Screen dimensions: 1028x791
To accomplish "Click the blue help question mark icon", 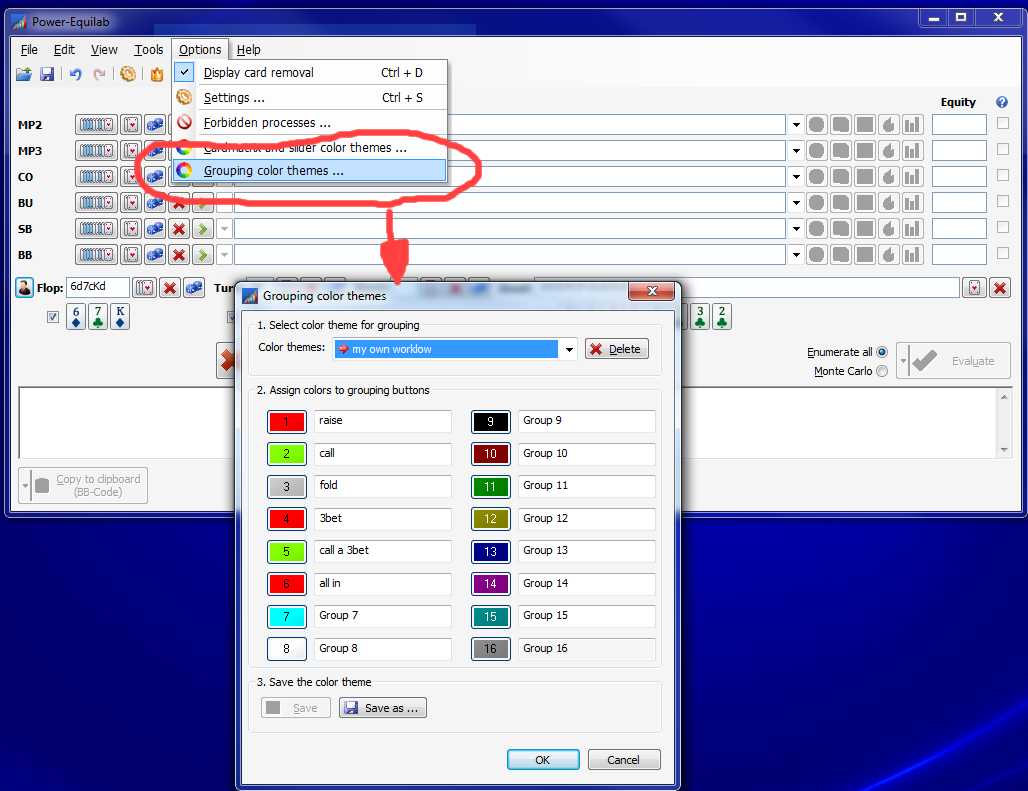I will (1002, 102).
